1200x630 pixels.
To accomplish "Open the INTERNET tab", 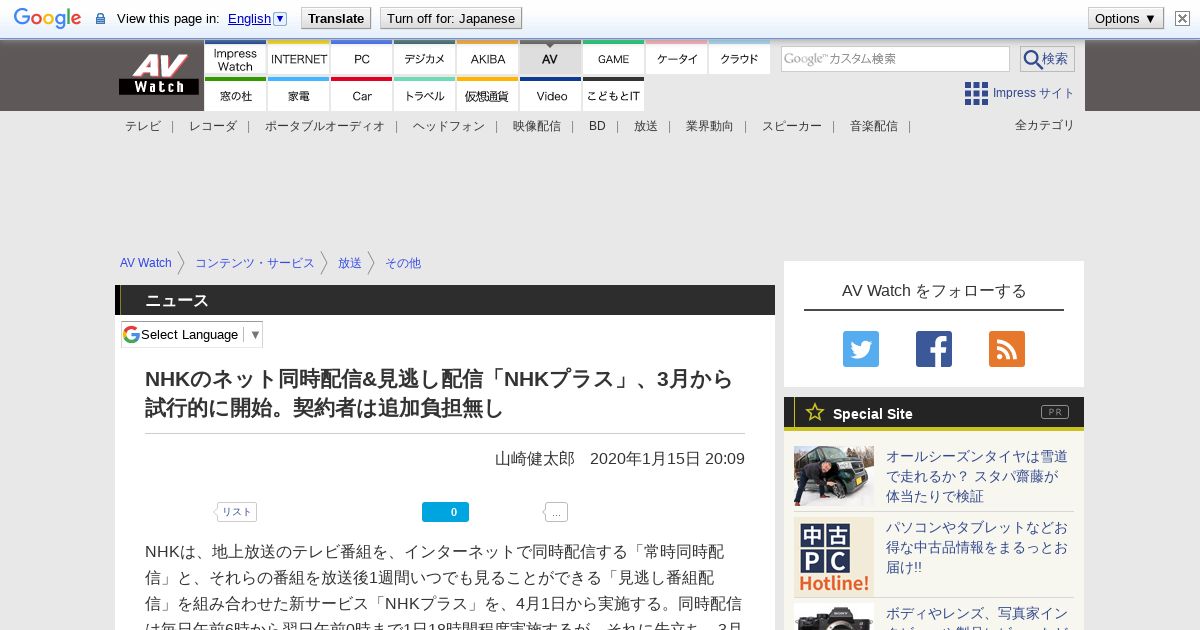I will pyautogui.click(x=299, y=59).
